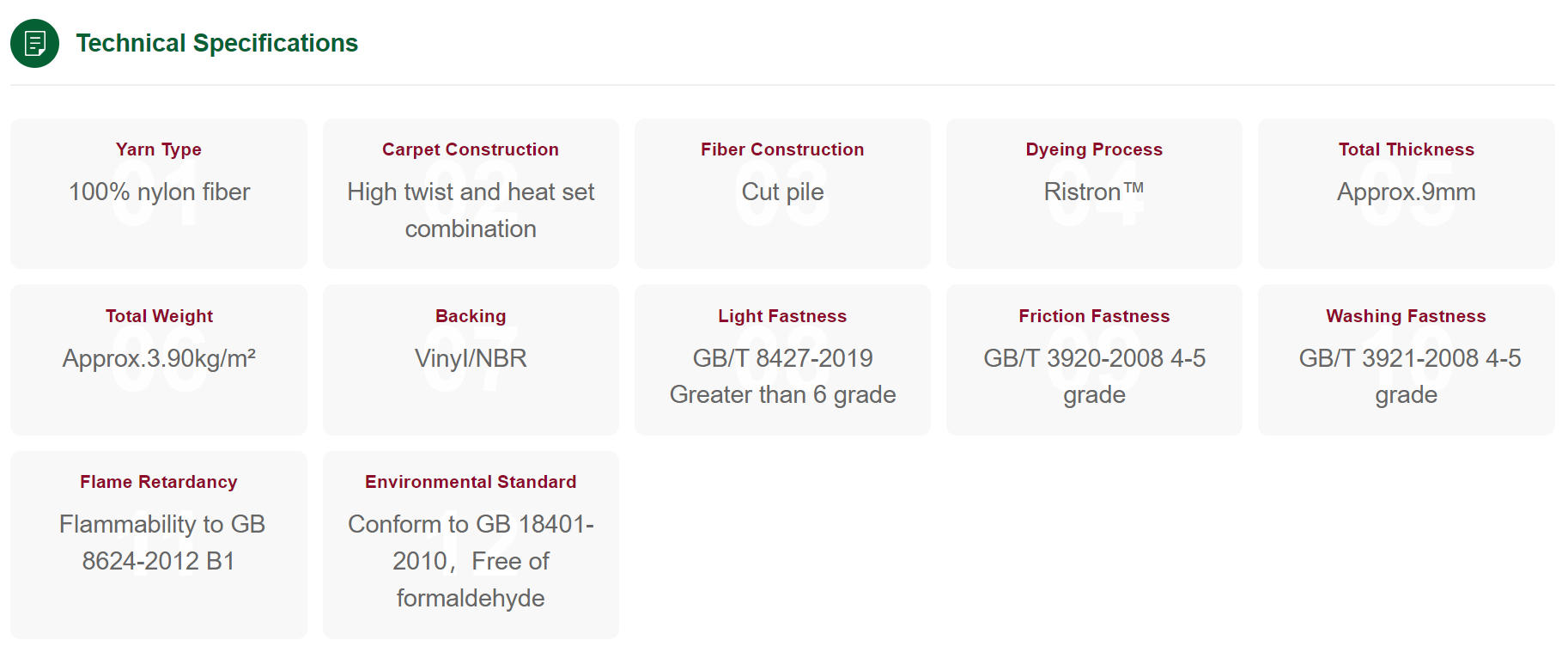Image resolution: width=1568 pixels, height=652 pixels.
Task: Select the Washing Fastness card
Action: click(x=1407, y=360)
